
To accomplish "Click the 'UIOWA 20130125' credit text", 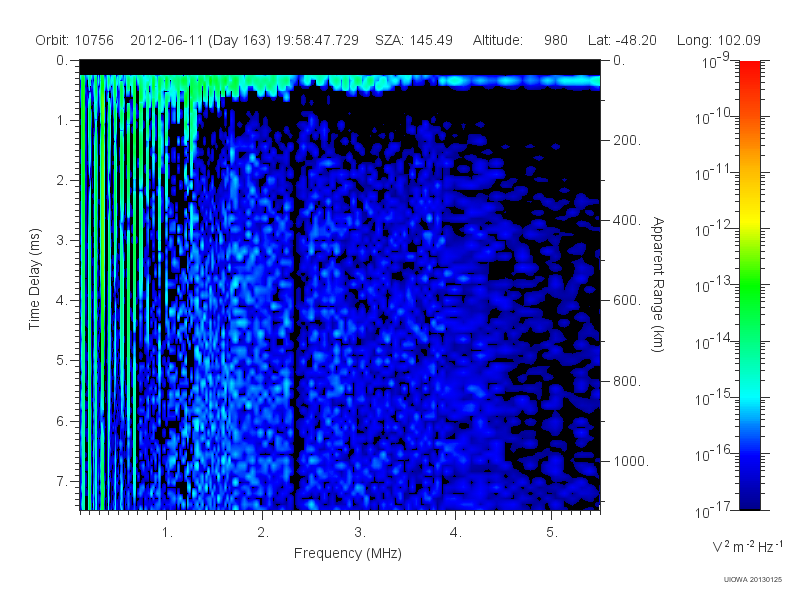I will pyautogui.click(x=753, y=580).
